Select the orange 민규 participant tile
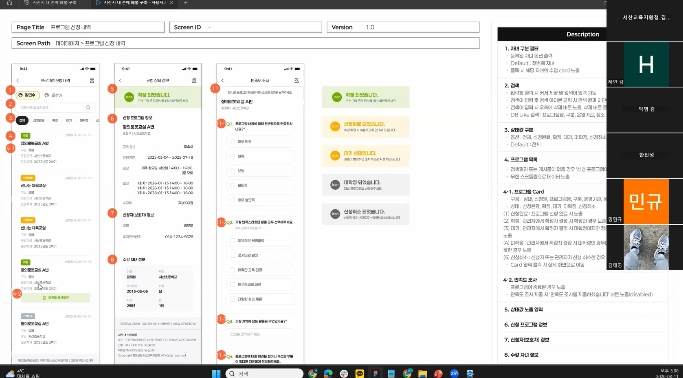Screen dimensions: 683x378 (645, 201)
